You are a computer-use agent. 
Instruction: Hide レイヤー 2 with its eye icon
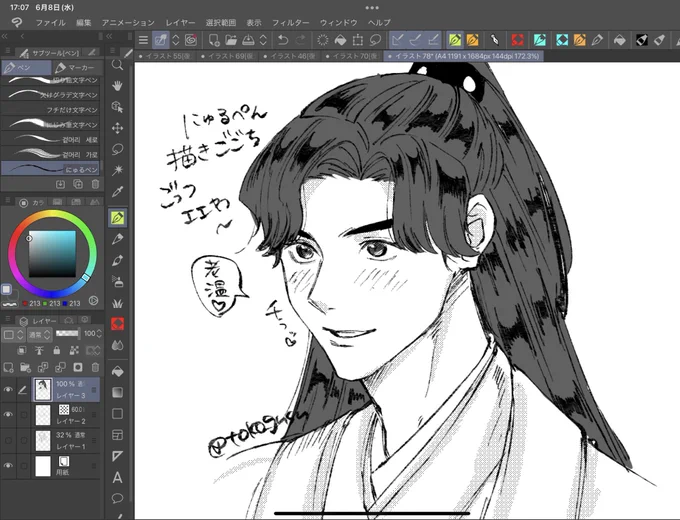click(8, 415)
